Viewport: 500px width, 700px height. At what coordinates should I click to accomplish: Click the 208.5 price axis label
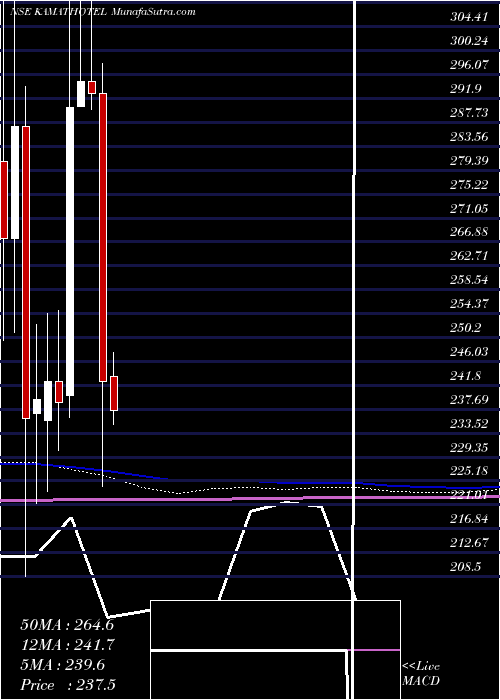tap(466, 567)
